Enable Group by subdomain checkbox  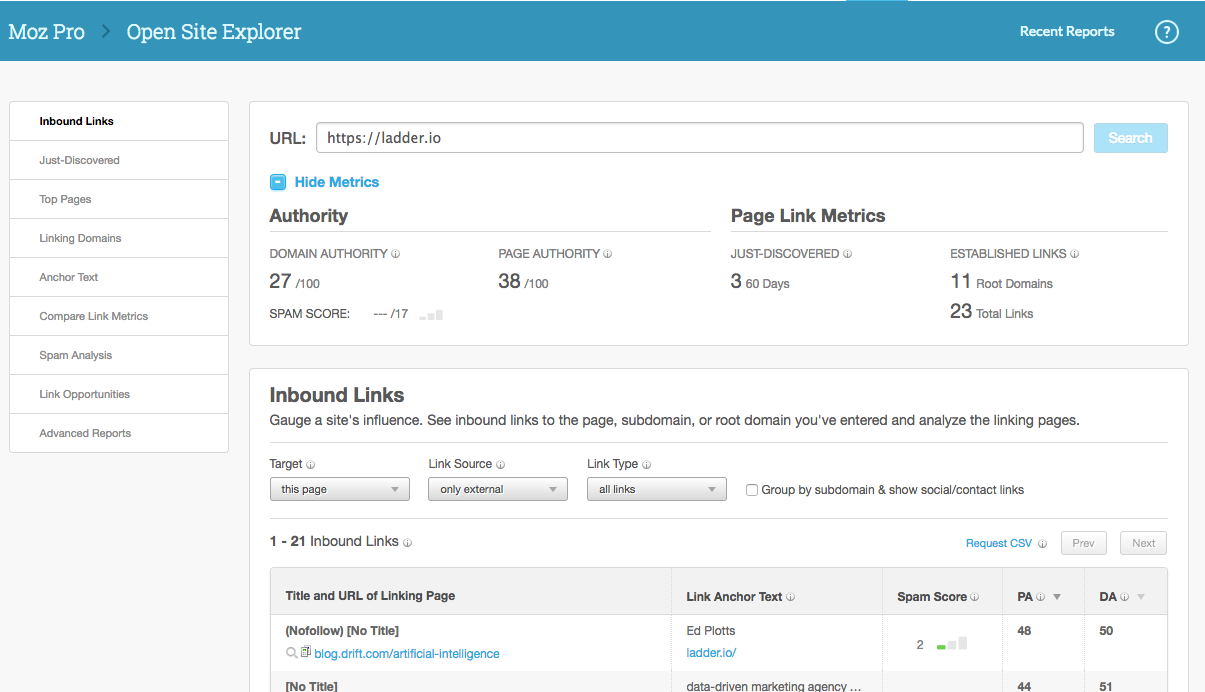[752, 490]
